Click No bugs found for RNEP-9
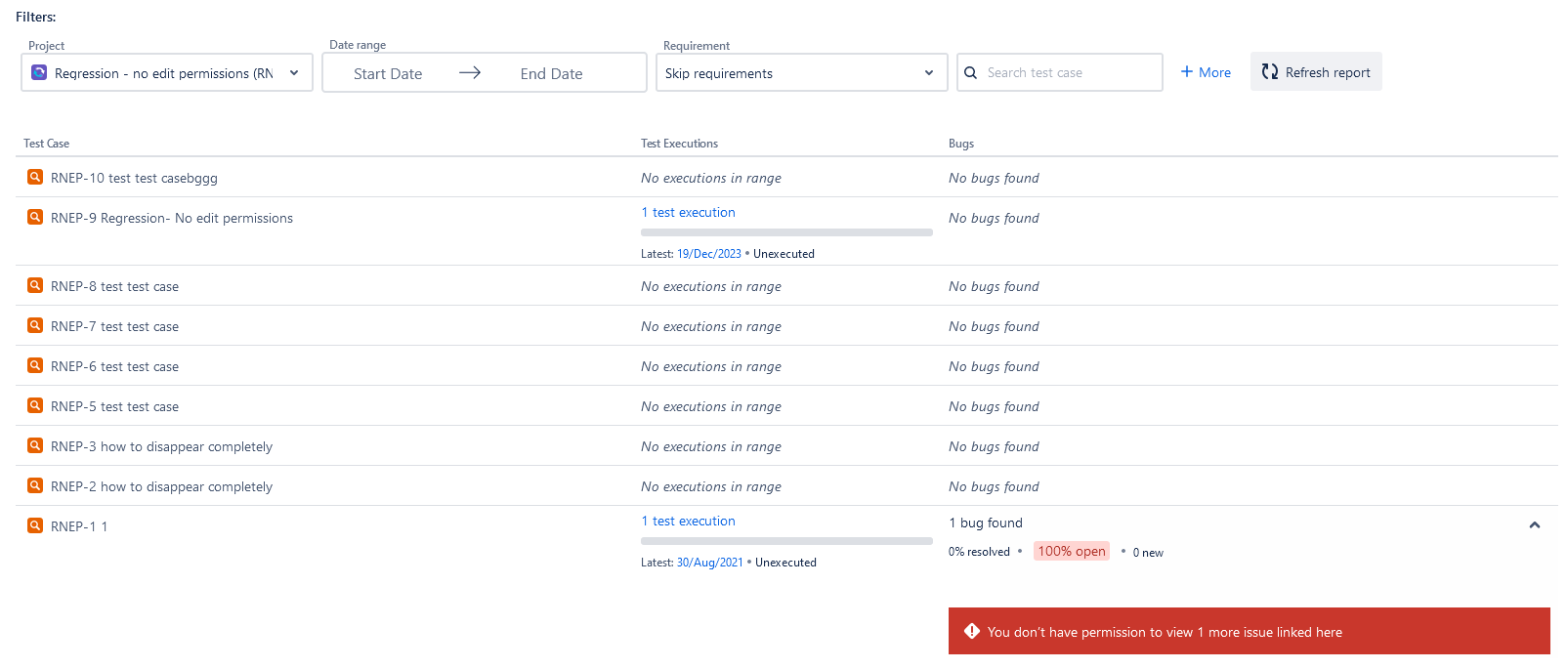The width and height of the screenshot is (1568, 669). click(994, 218)
